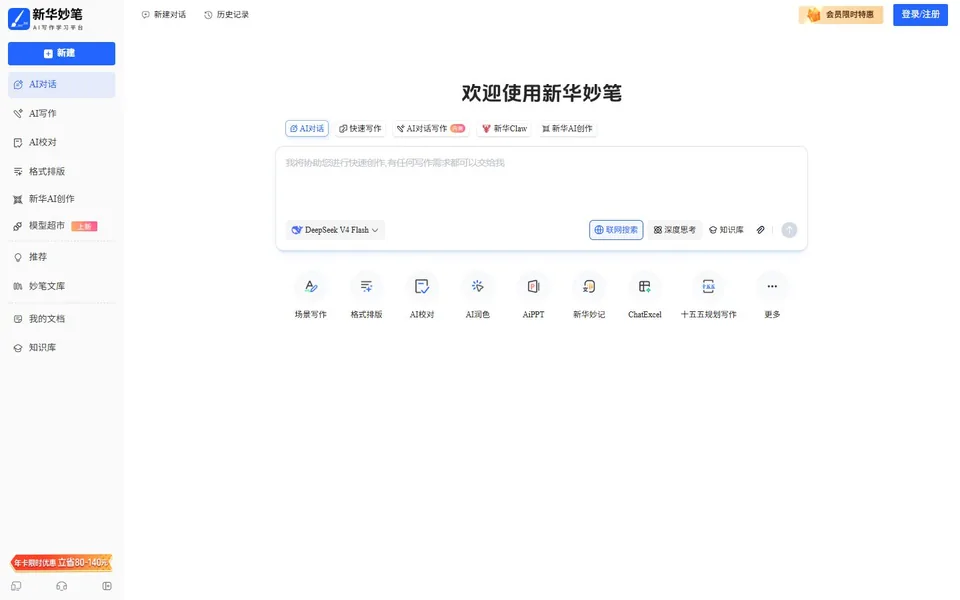Viewport: 960px width, 600px height.
Task: Open 推荐 in the sidebar
Action: click(61, 257)
